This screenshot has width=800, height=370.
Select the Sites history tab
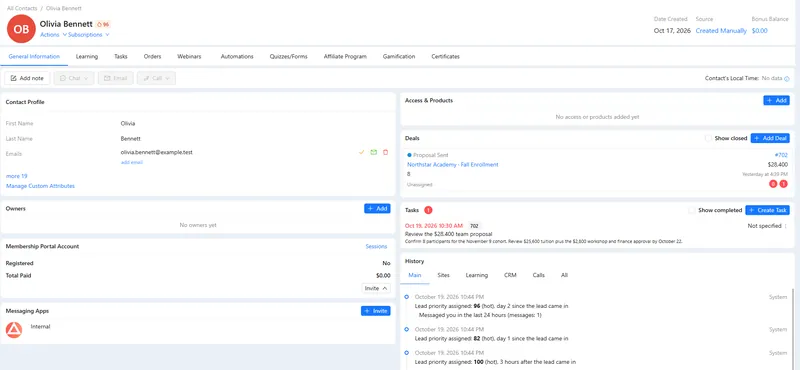(x=443, y=275)
